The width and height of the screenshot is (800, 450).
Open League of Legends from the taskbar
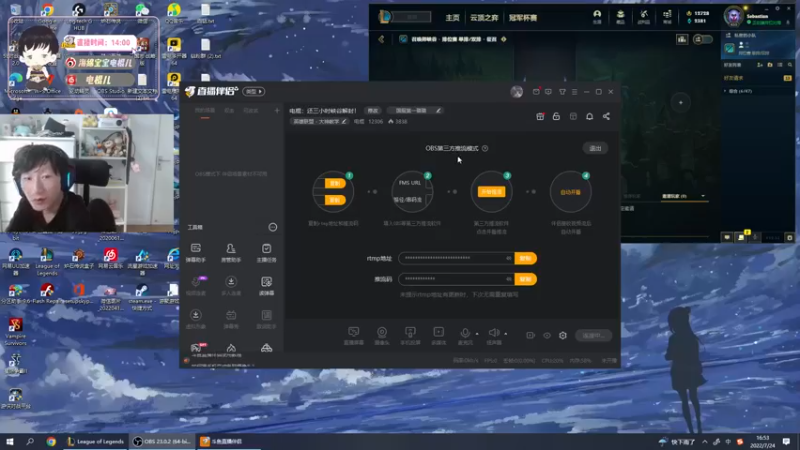coord(95,442)
